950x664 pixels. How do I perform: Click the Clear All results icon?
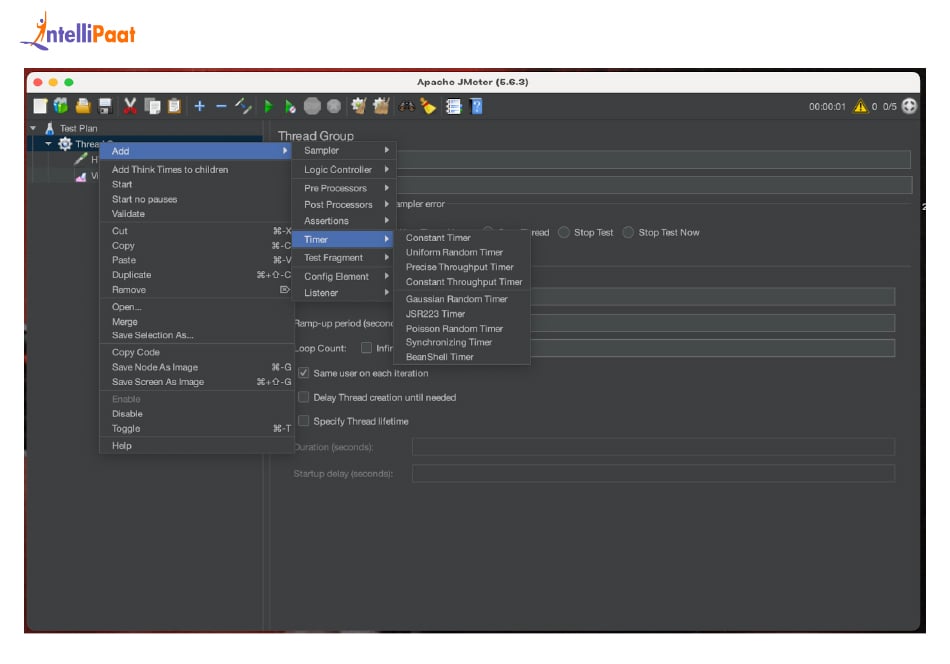pyautogui.click(x=381, y=106)
